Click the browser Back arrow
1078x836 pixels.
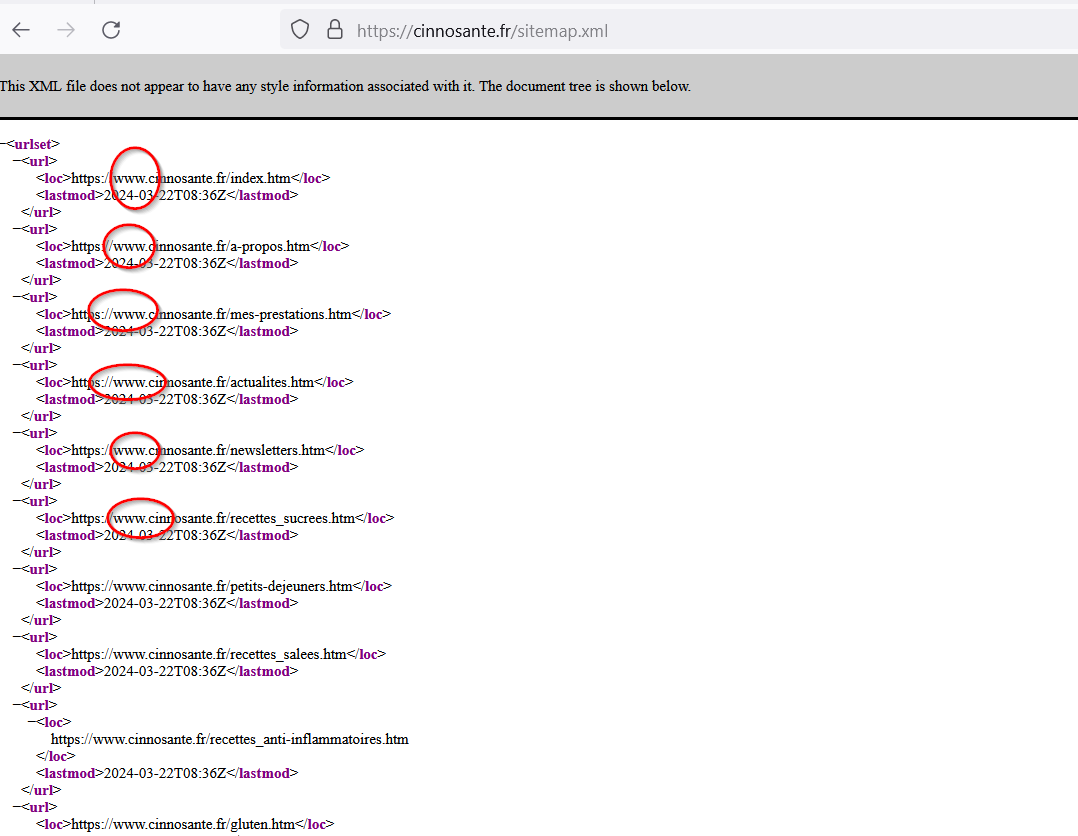pyautogui.click(x=21, y=30)
